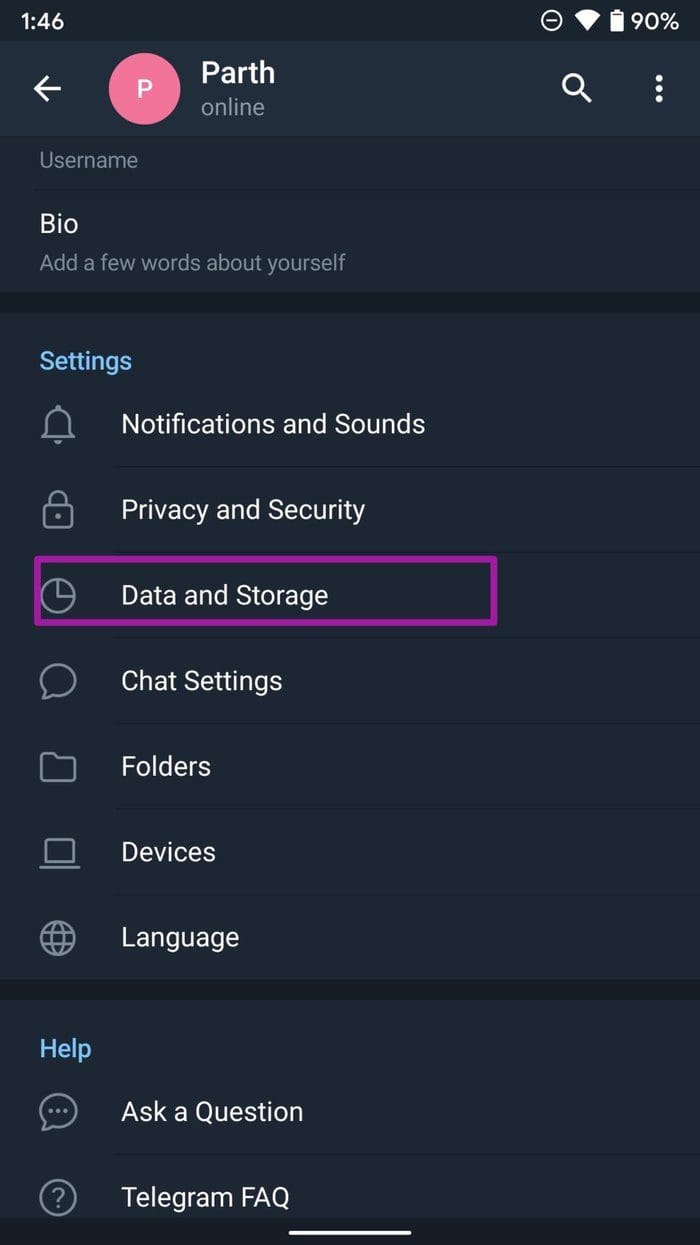Image resolution: width=700 pixels, height=1245 pixels.
Task: Click the Language globe icon
Action: tap(58, 937)
